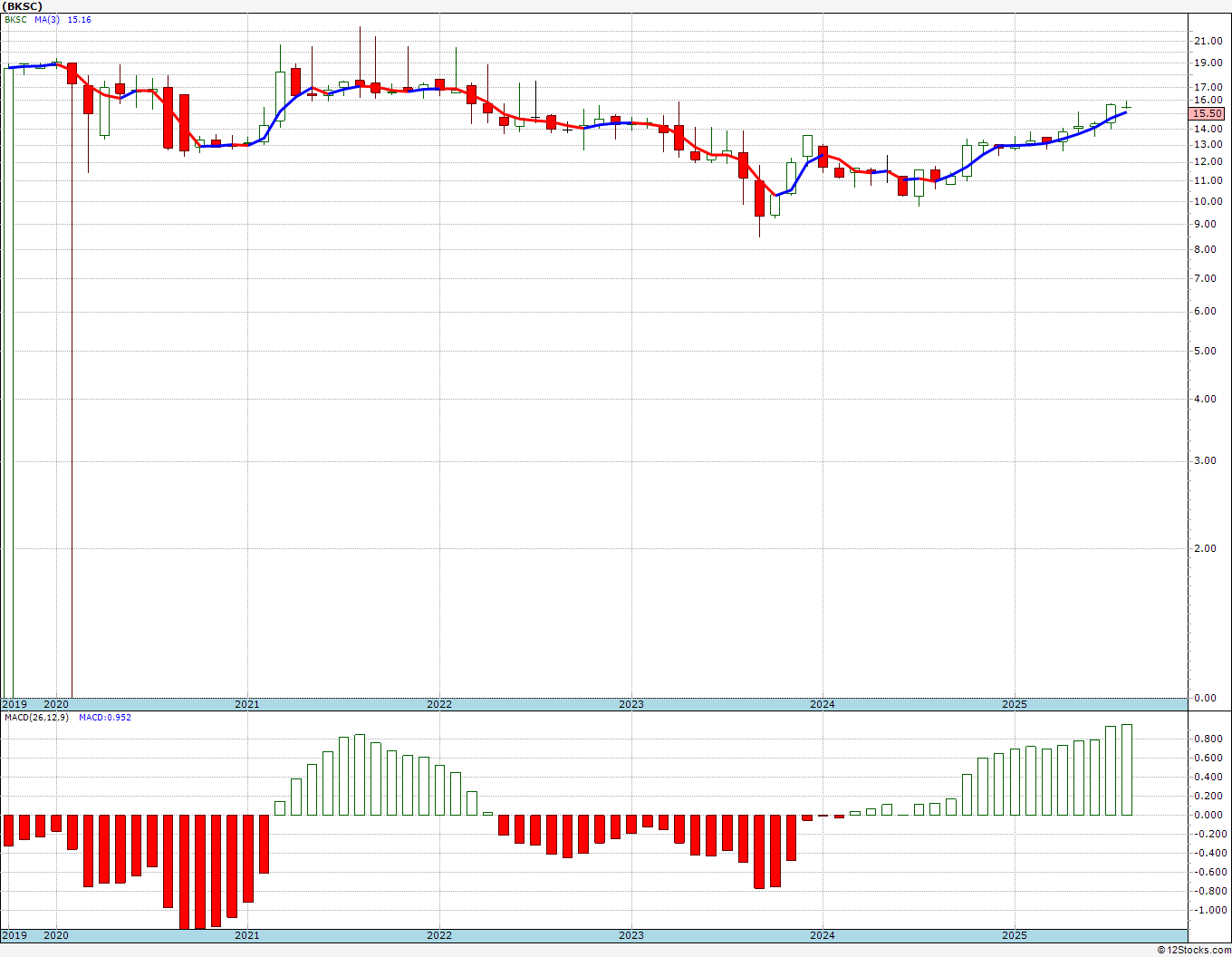
Task: Select the 0.600 MACD axis label
Action: pyautogui.click(x=1208, y=758)
